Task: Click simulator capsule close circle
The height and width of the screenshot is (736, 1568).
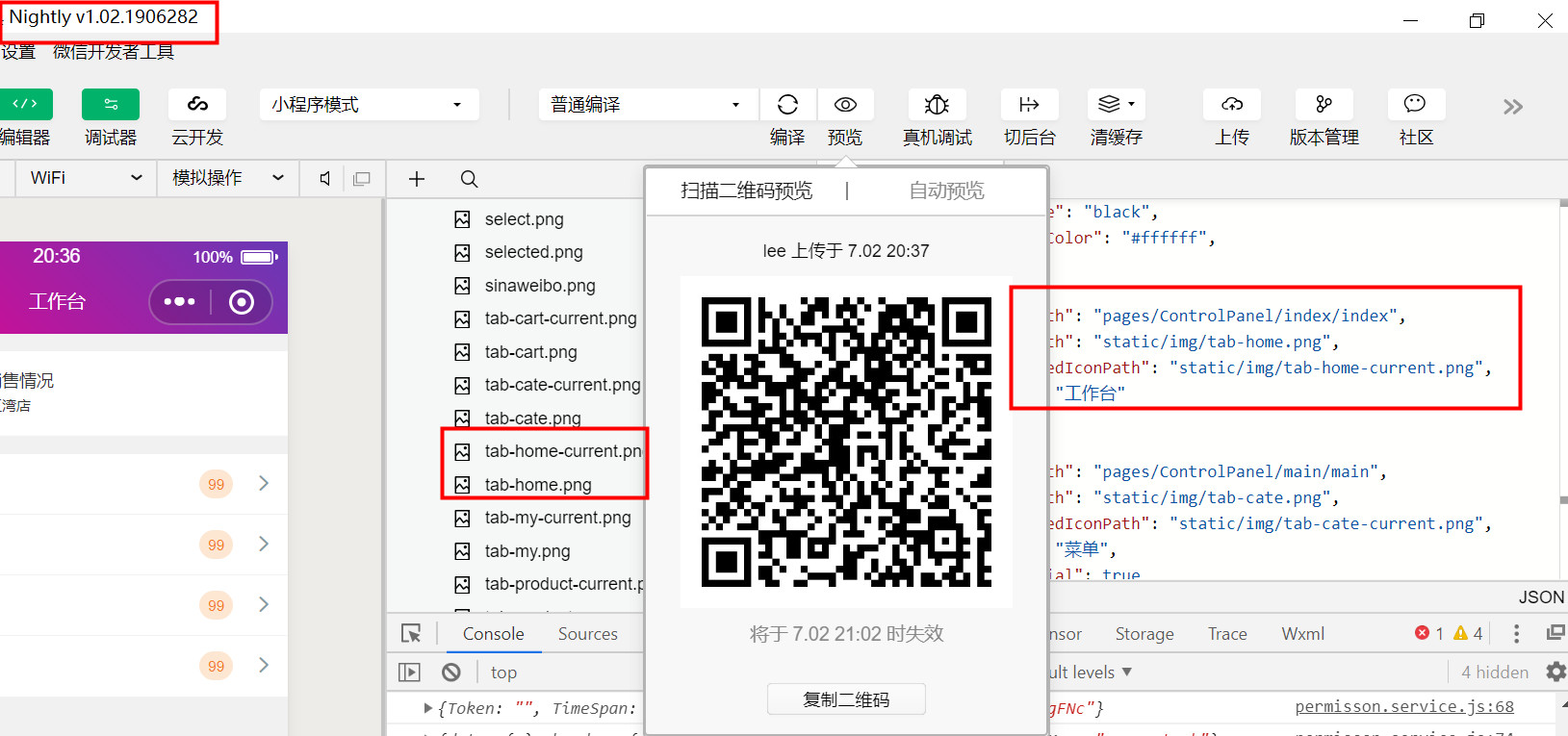Action: (242, 302)
